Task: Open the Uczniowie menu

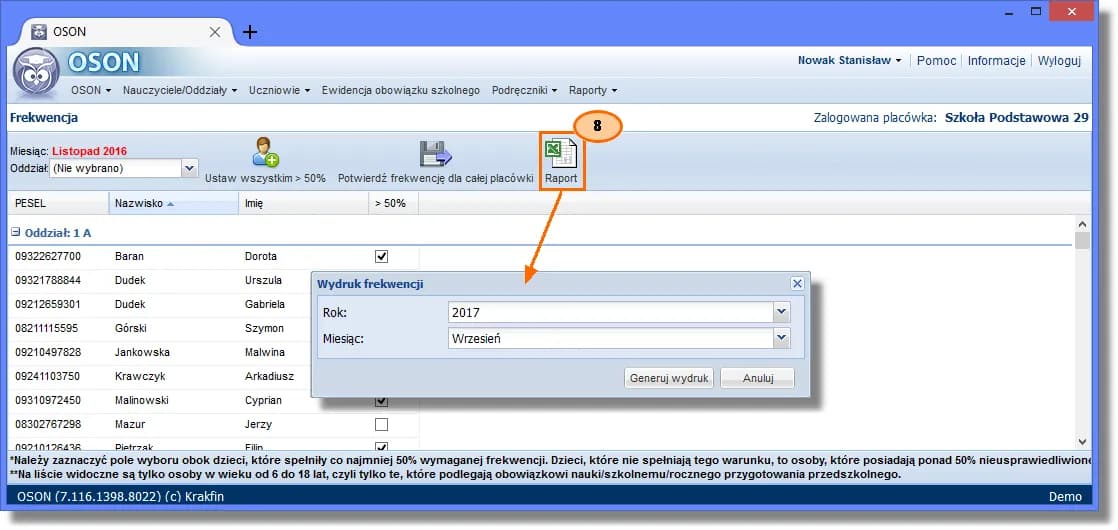Action: 279,90
